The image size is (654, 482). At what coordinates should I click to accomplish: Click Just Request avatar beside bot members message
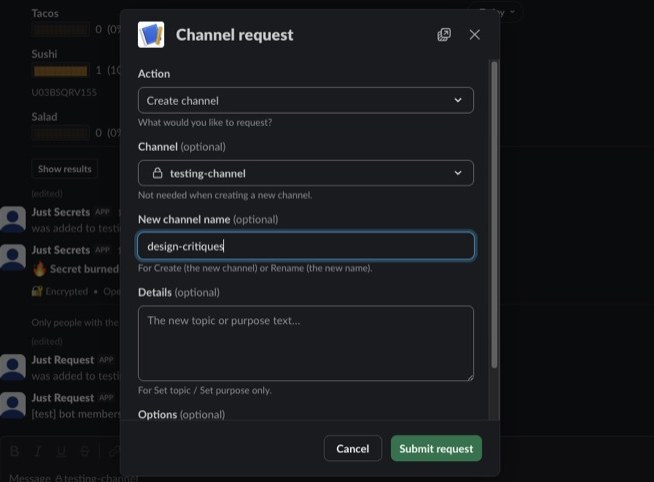[13, 405]
